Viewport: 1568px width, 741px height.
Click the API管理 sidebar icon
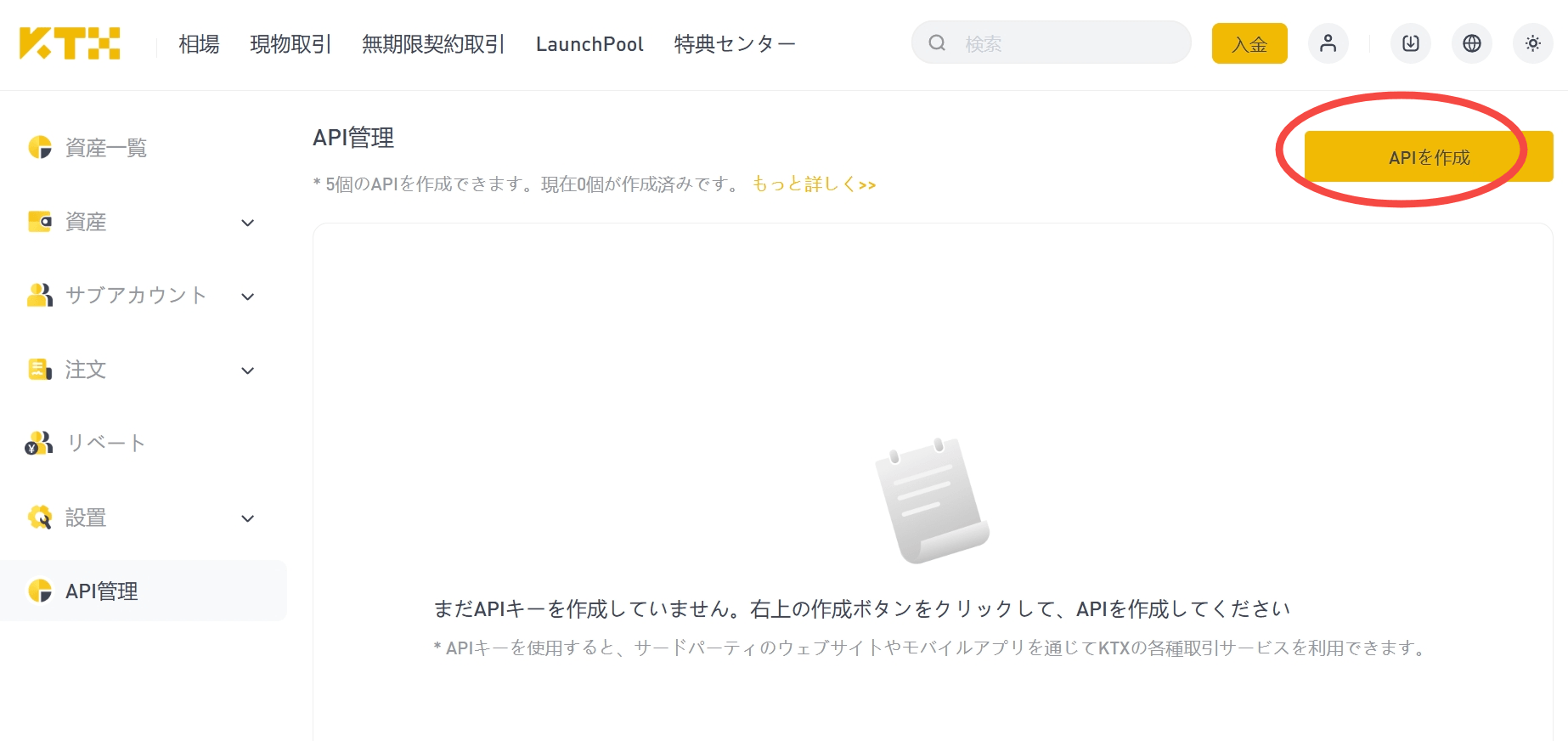pyautogui.click(x=40, y=591)
